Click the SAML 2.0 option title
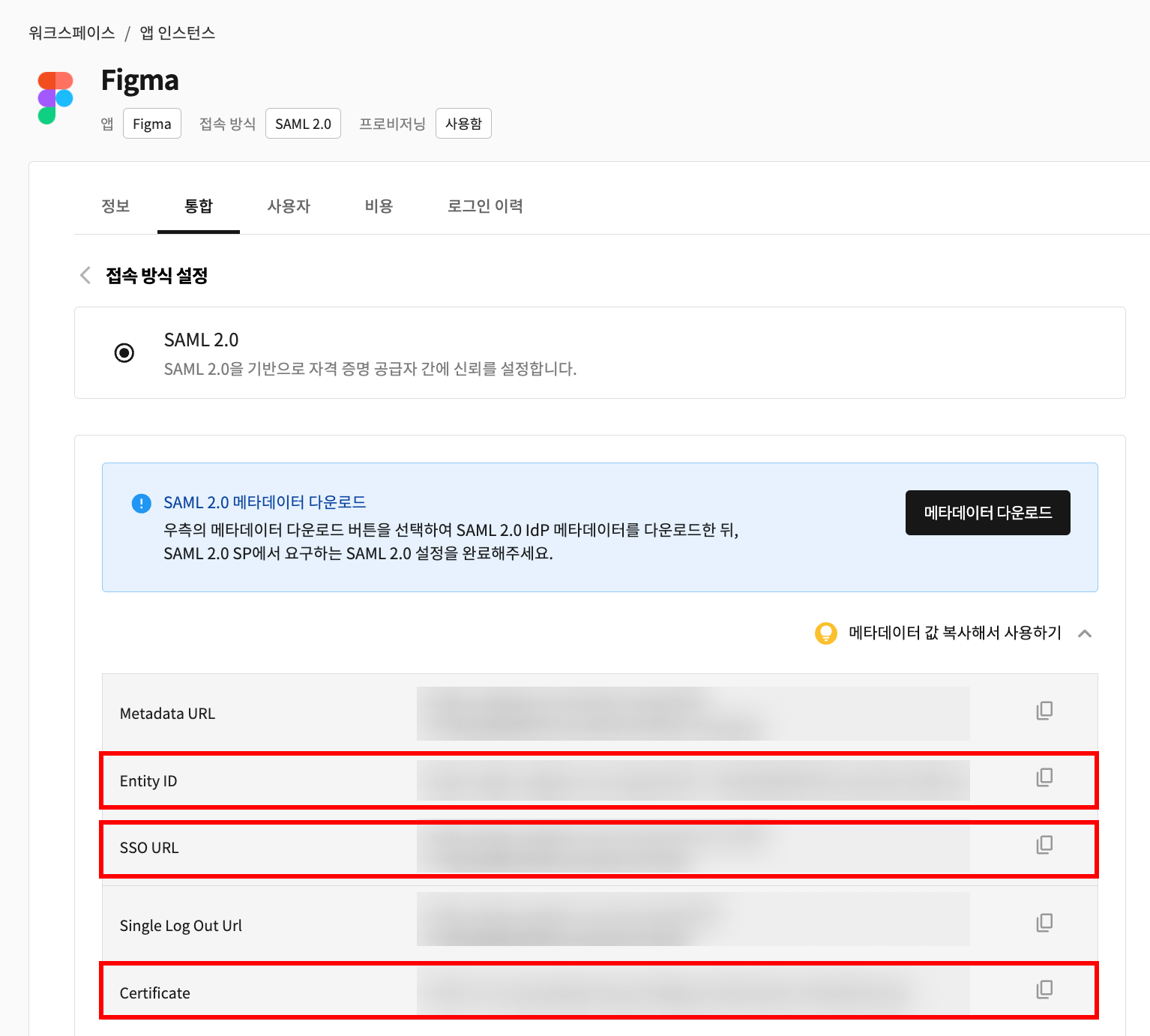 201,340
